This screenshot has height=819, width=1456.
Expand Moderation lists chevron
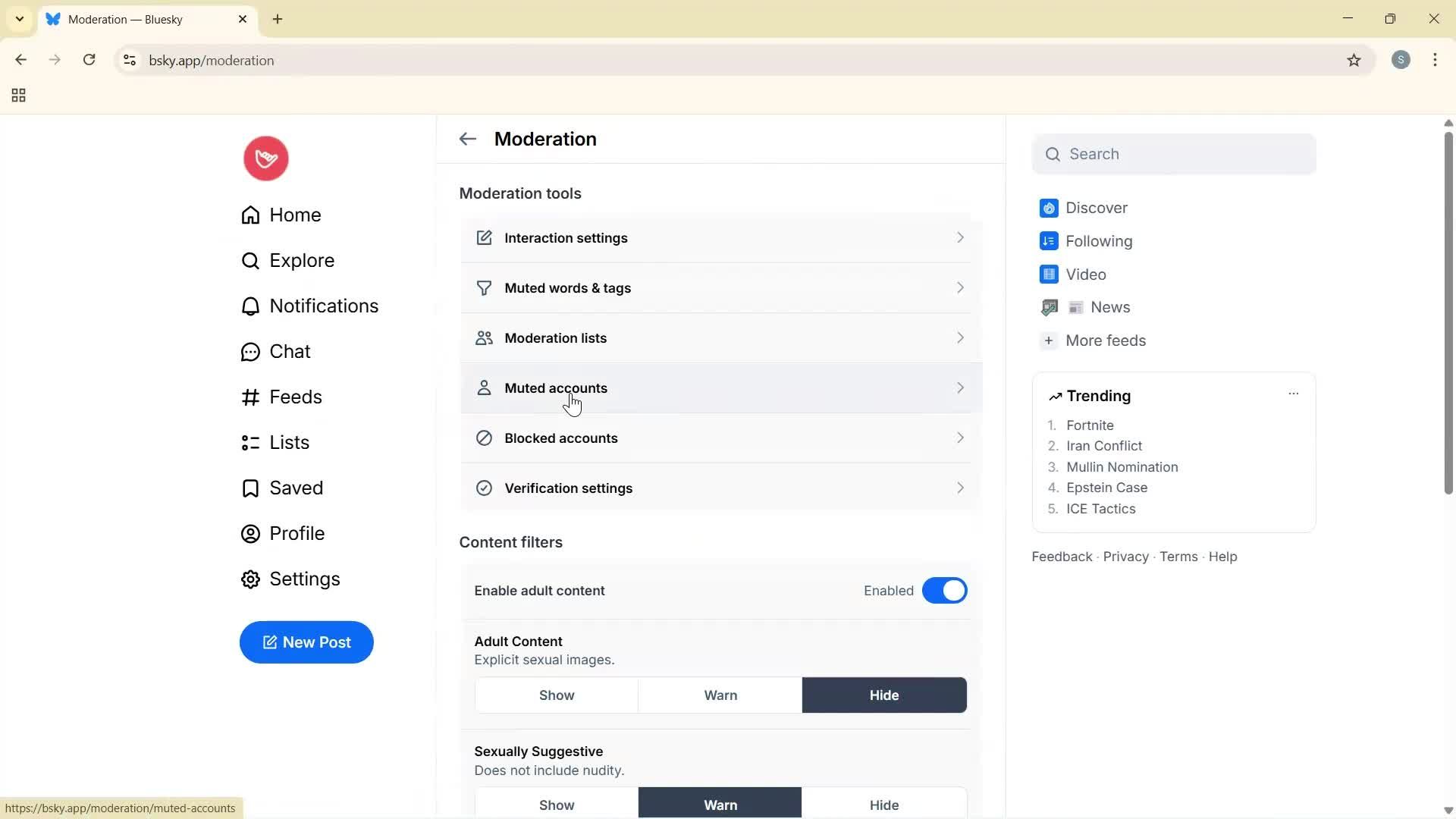959,338
